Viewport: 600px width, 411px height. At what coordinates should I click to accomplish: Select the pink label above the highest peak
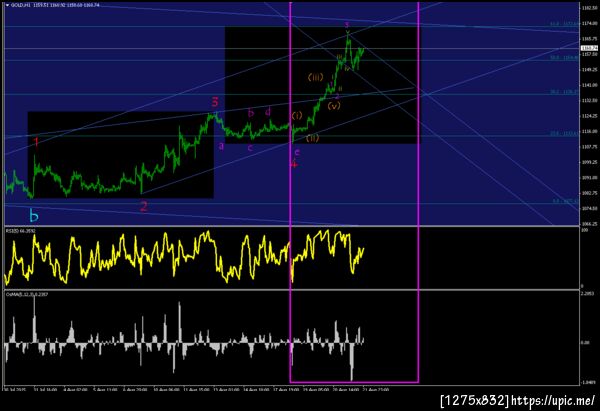point(347,25)
